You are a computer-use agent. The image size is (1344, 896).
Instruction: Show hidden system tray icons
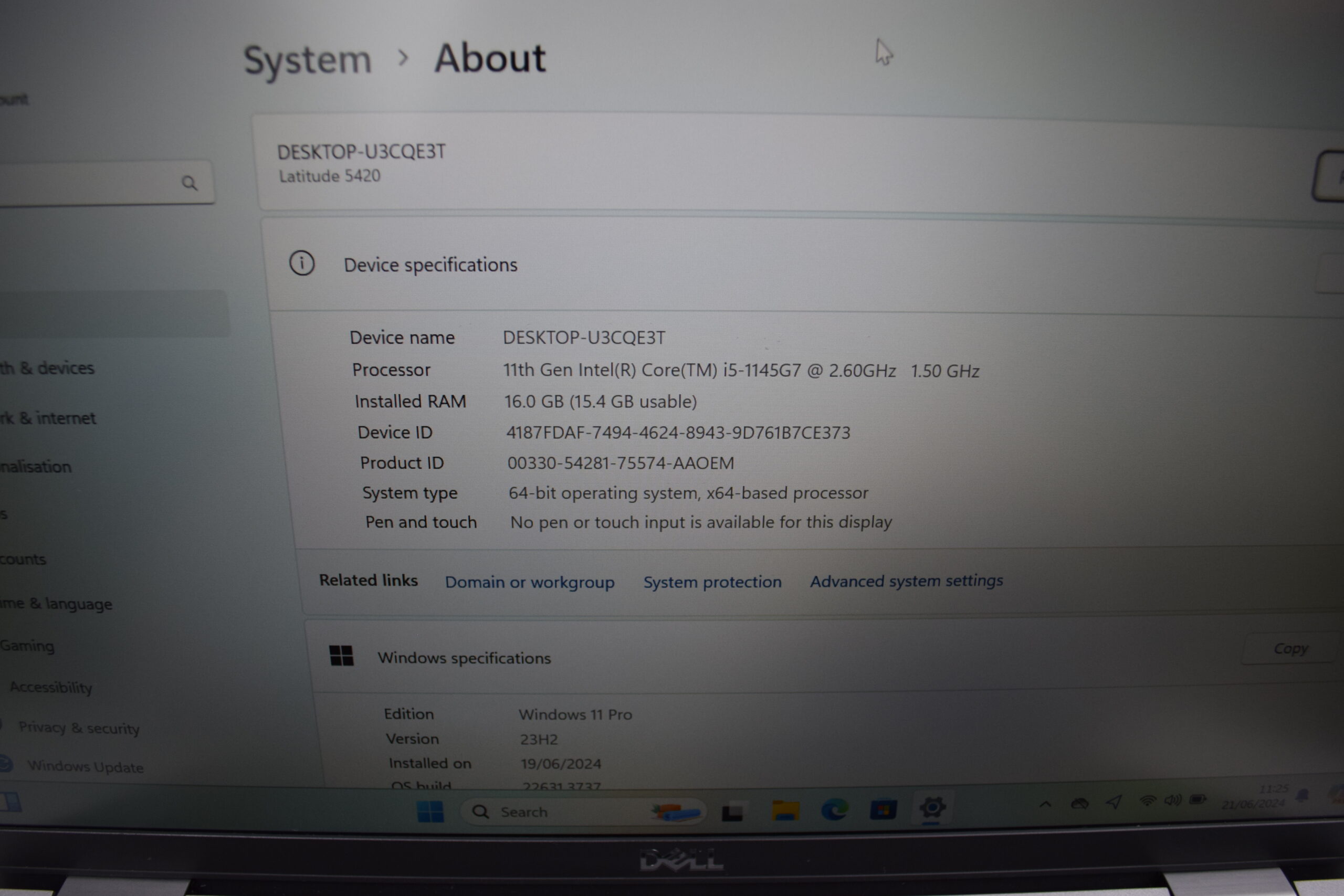tap(1045, 805)
